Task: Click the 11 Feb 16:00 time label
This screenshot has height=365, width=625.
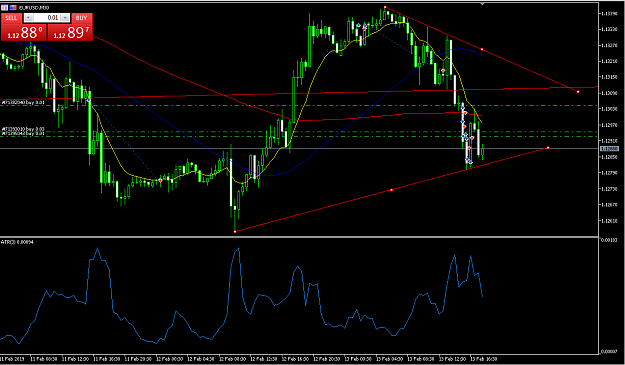Action: pyautogui.click(x=106, y=359)
